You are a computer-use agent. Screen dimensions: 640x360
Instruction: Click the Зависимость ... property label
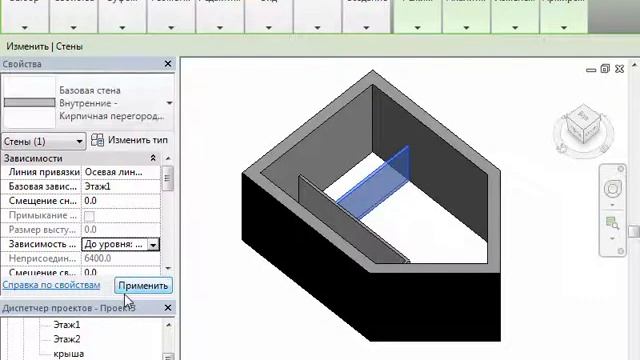(42, 244)
